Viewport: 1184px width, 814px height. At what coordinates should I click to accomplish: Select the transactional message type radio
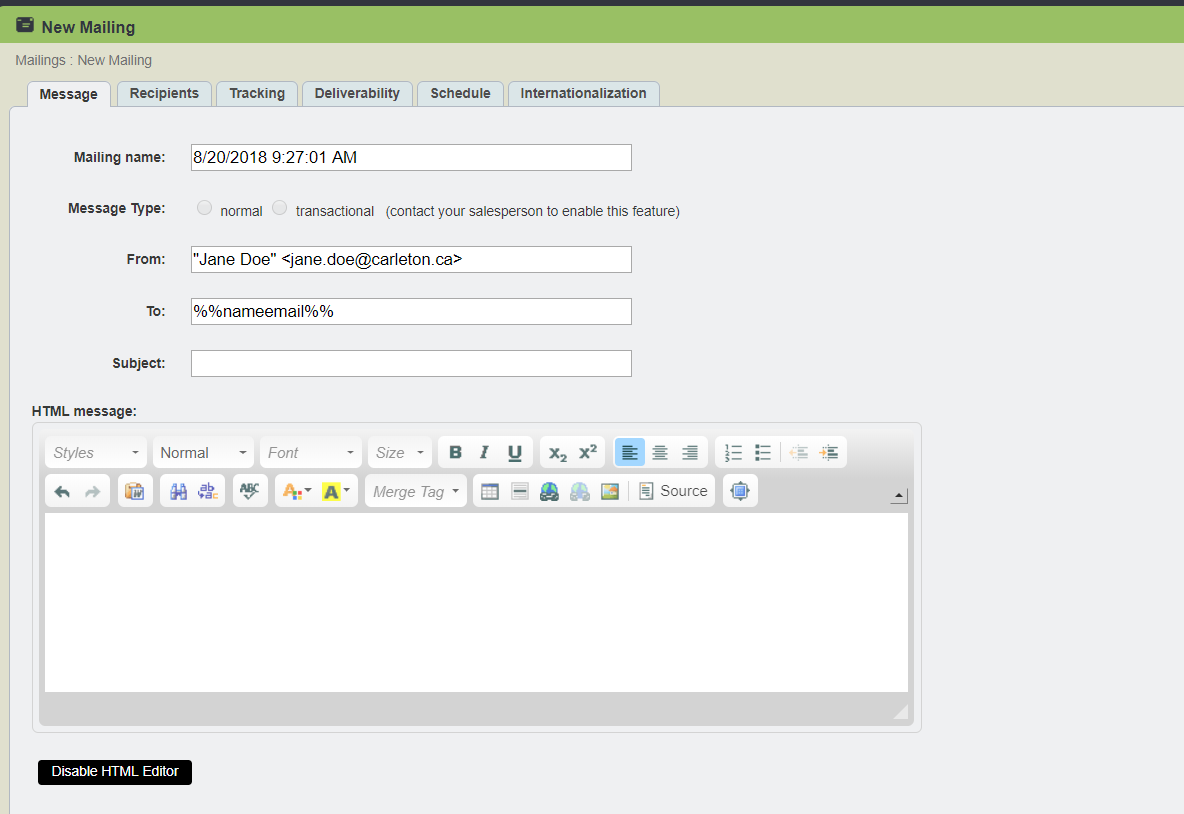[x=280, y=208]
